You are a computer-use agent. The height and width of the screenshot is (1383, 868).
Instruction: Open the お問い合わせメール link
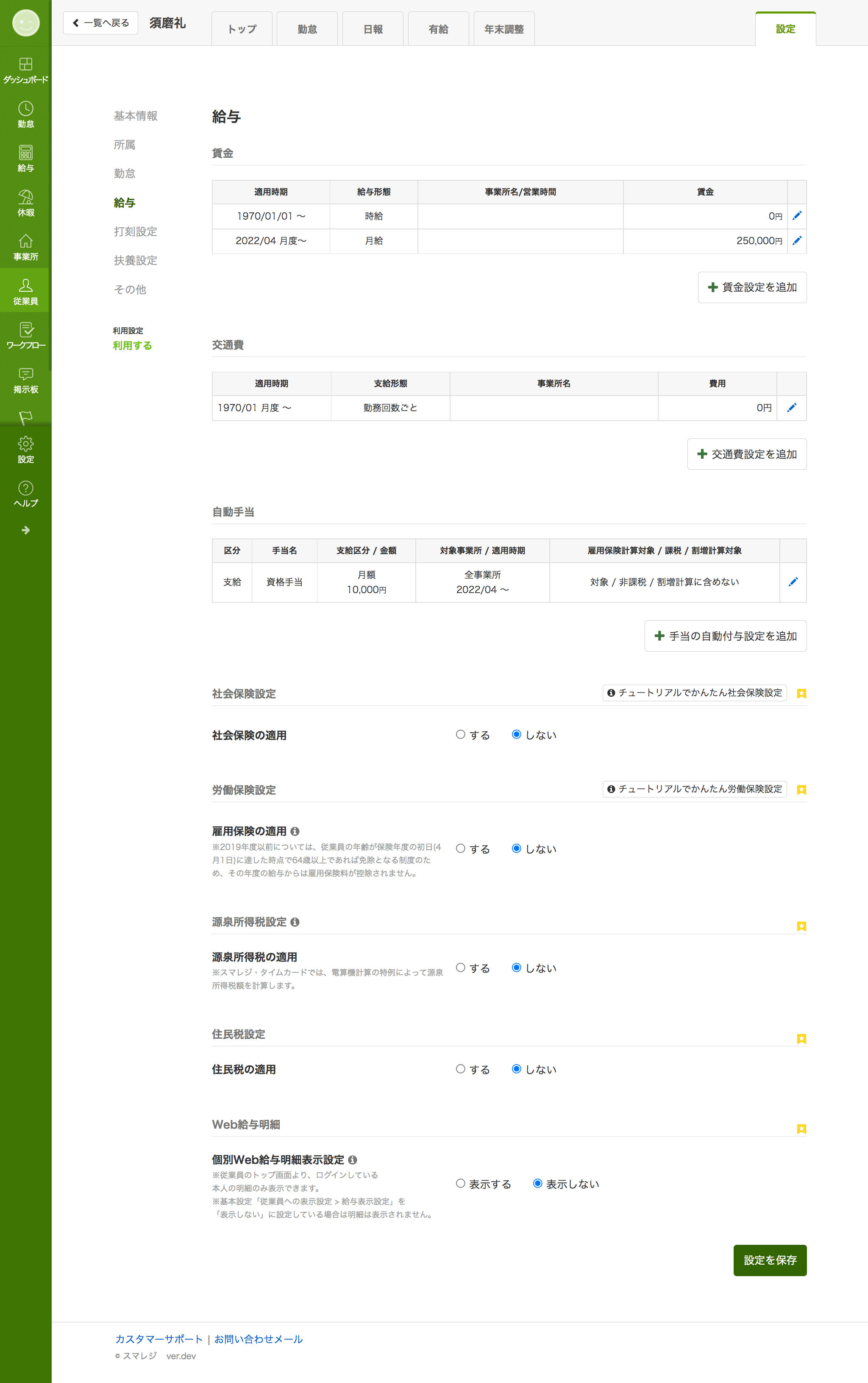click(x=259, y=1339)
